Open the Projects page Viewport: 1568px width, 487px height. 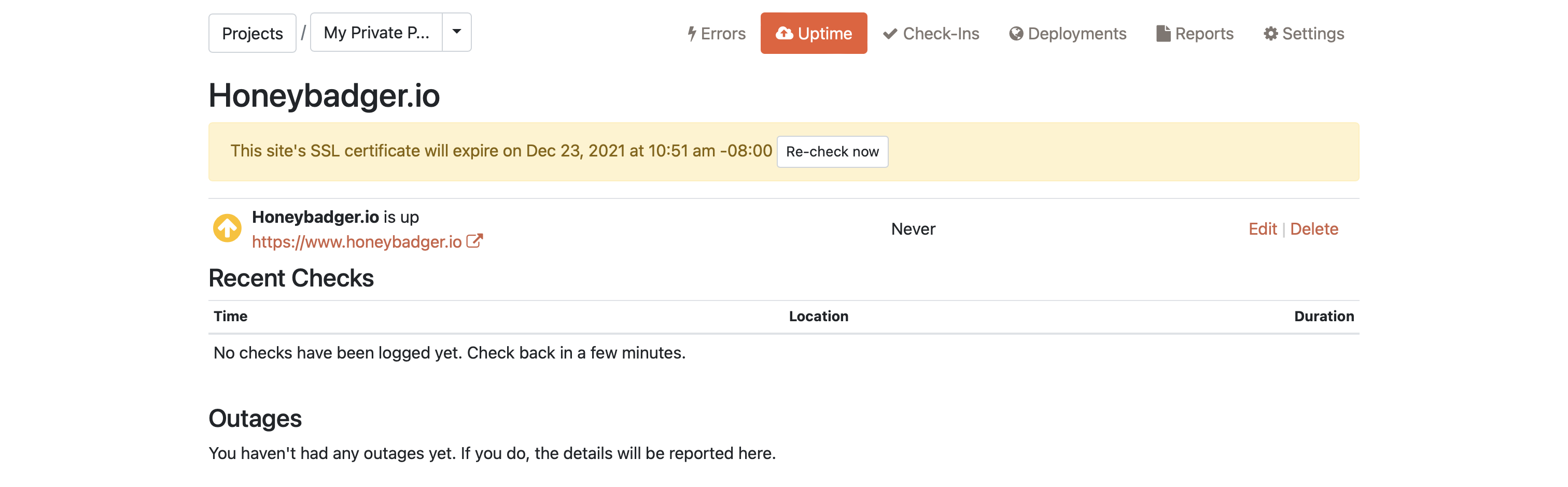[251, 32]
